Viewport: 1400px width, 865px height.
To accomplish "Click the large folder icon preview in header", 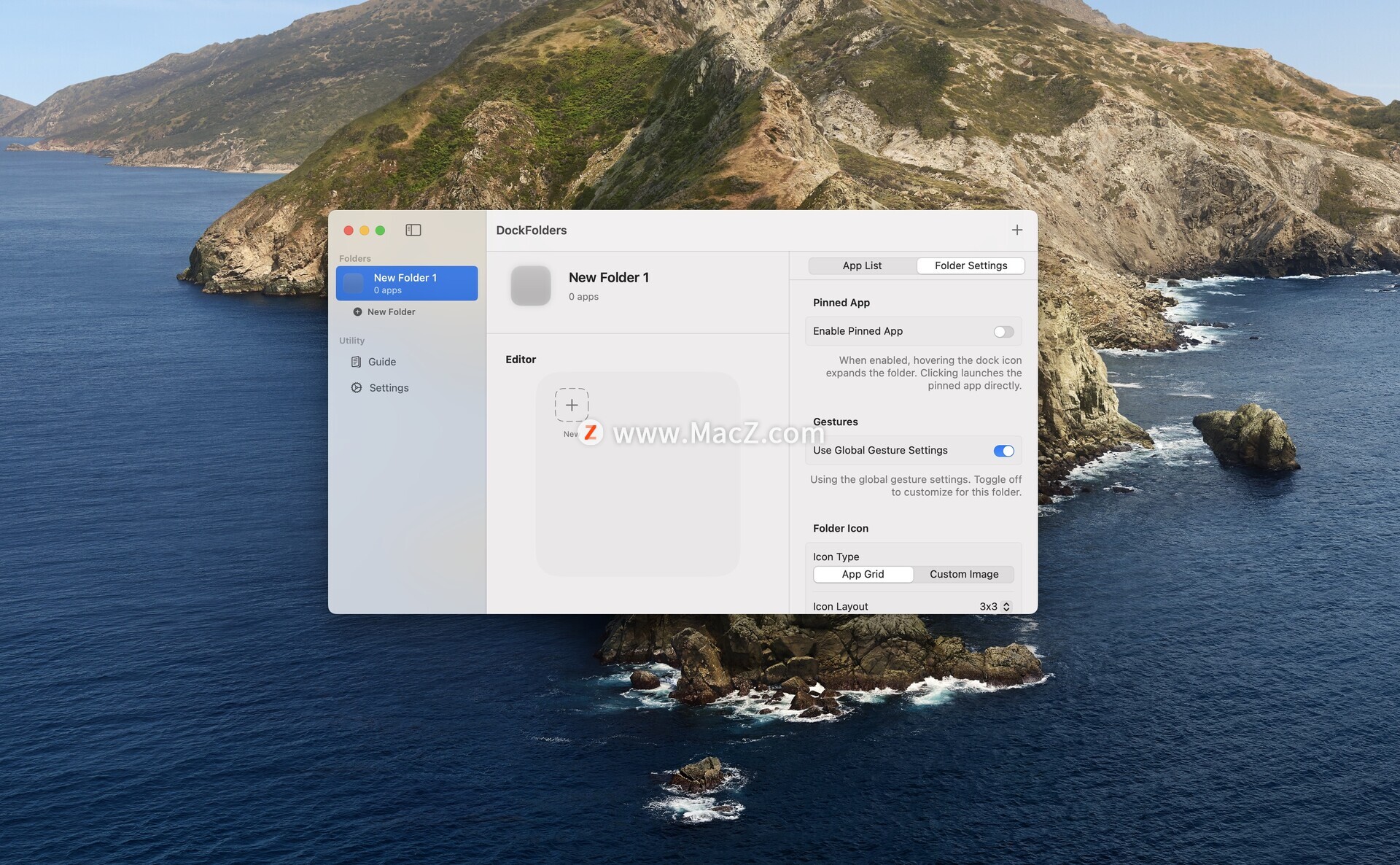I will pos(531,285).
